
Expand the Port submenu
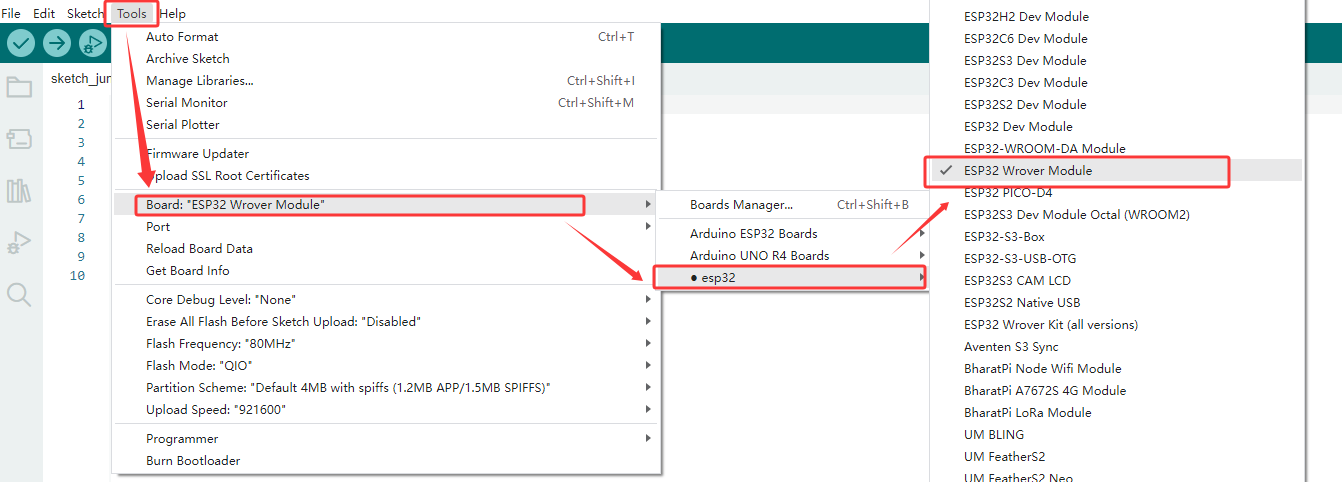click(386, 227)
